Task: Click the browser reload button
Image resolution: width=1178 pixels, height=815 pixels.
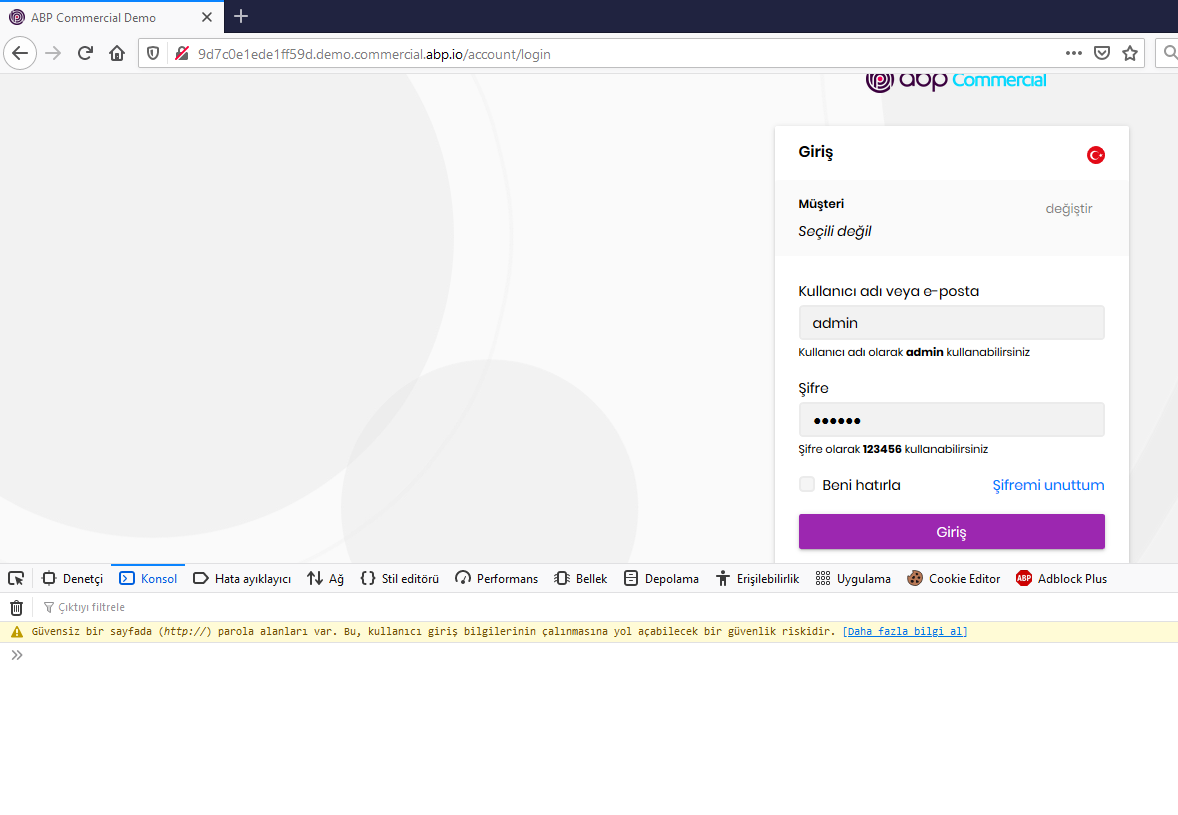Action: pos(85,54)
